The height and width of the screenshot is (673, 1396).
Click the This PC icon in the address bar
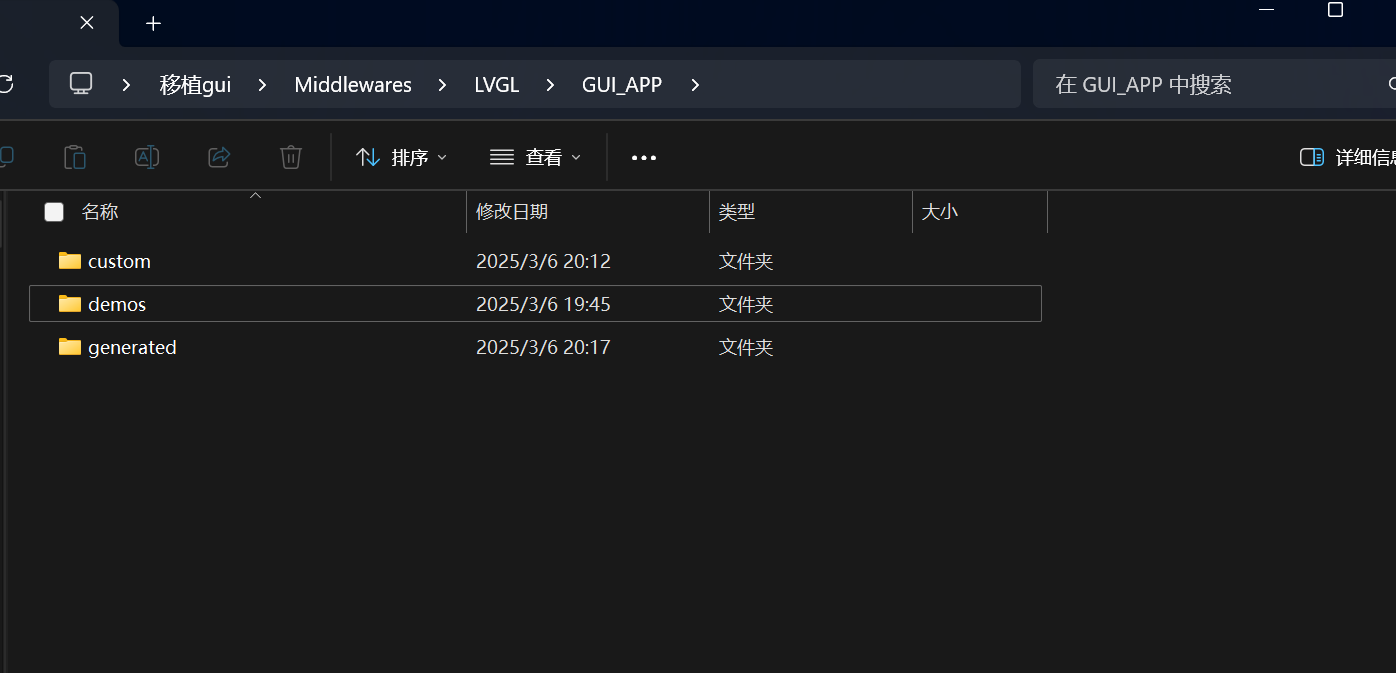coord(80,84)
